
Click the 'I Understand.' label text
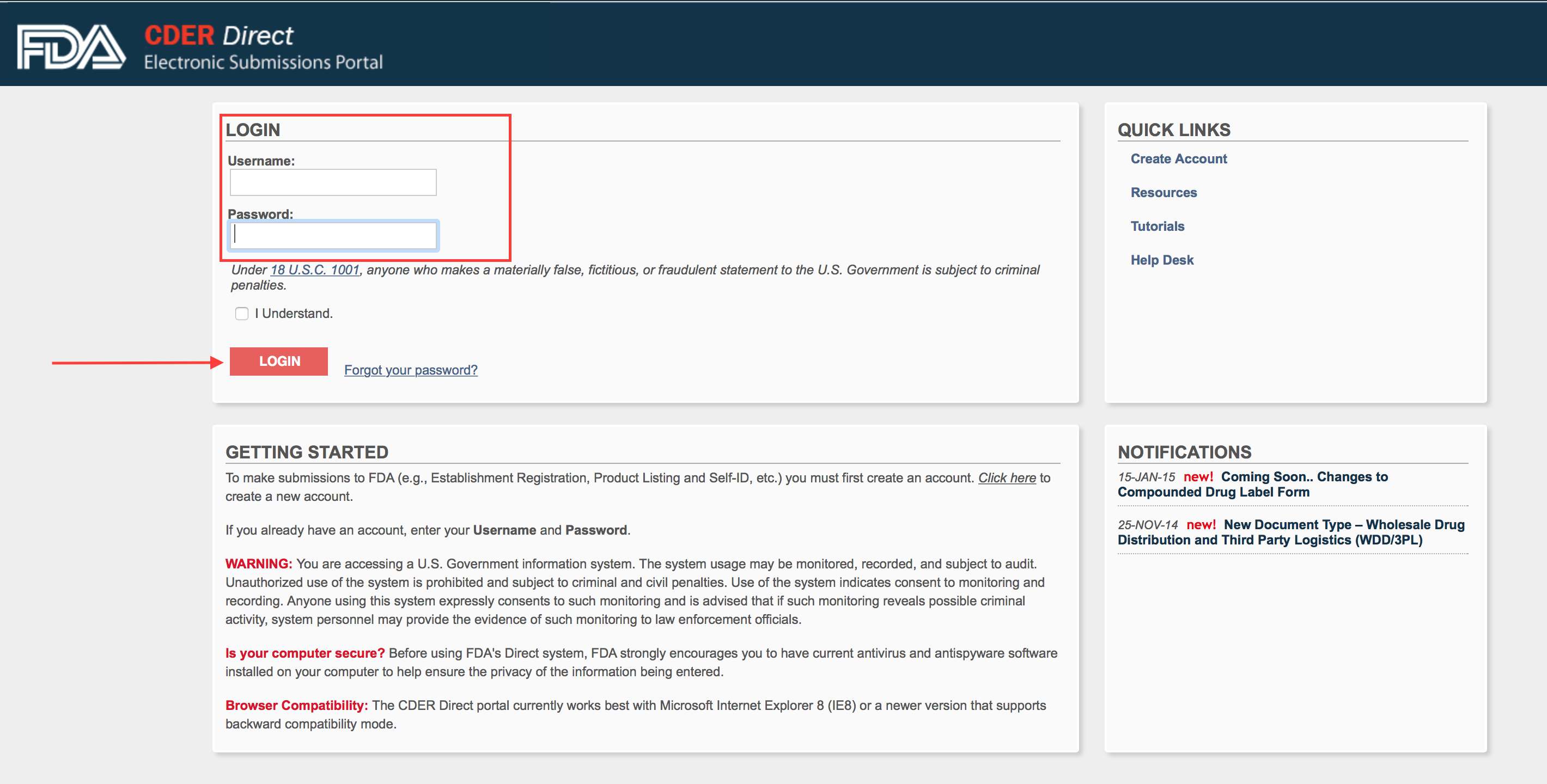[x=294, y=314]
